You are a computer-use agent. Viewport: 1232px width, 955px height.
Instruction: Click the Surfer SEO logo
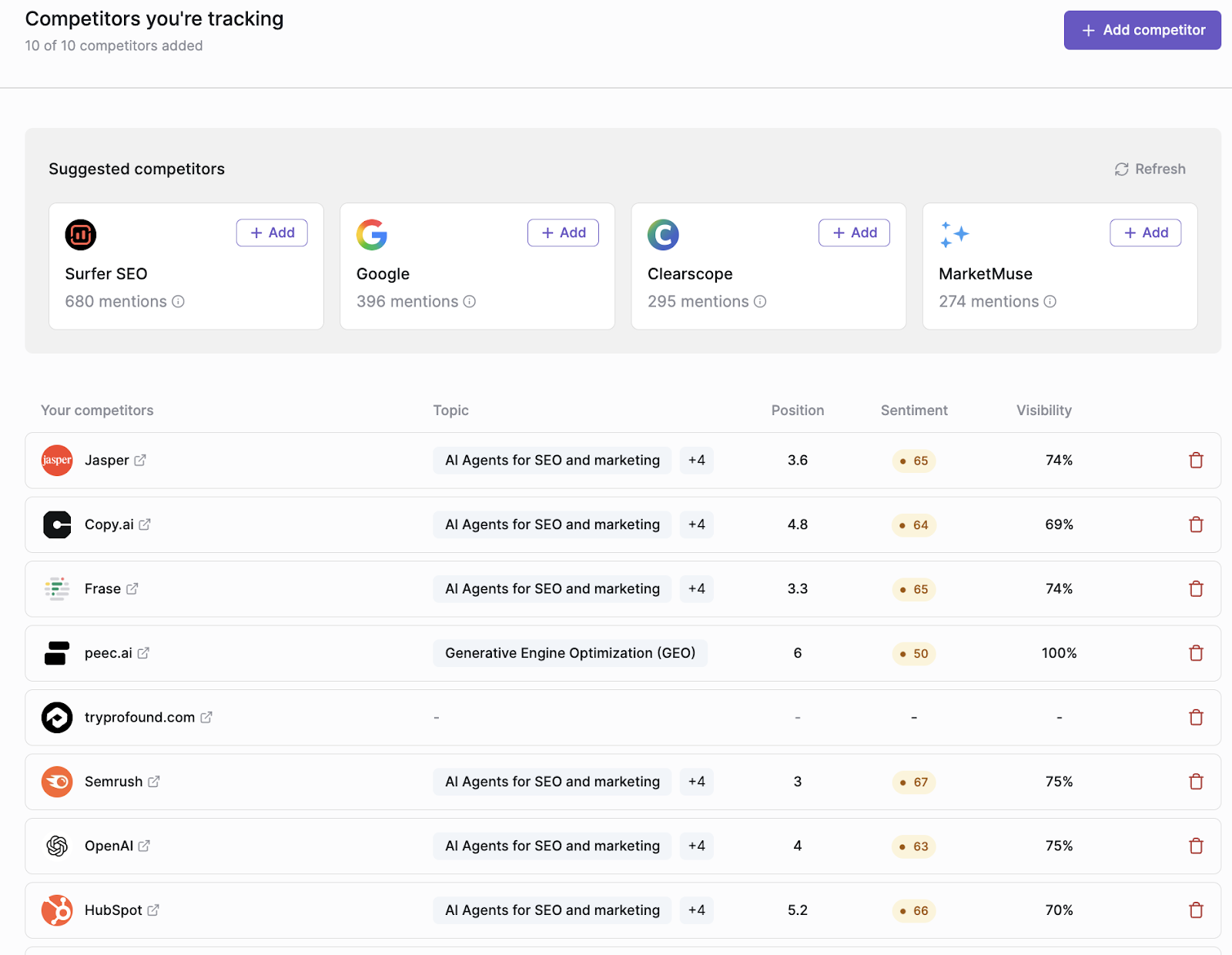click(81, 235)
